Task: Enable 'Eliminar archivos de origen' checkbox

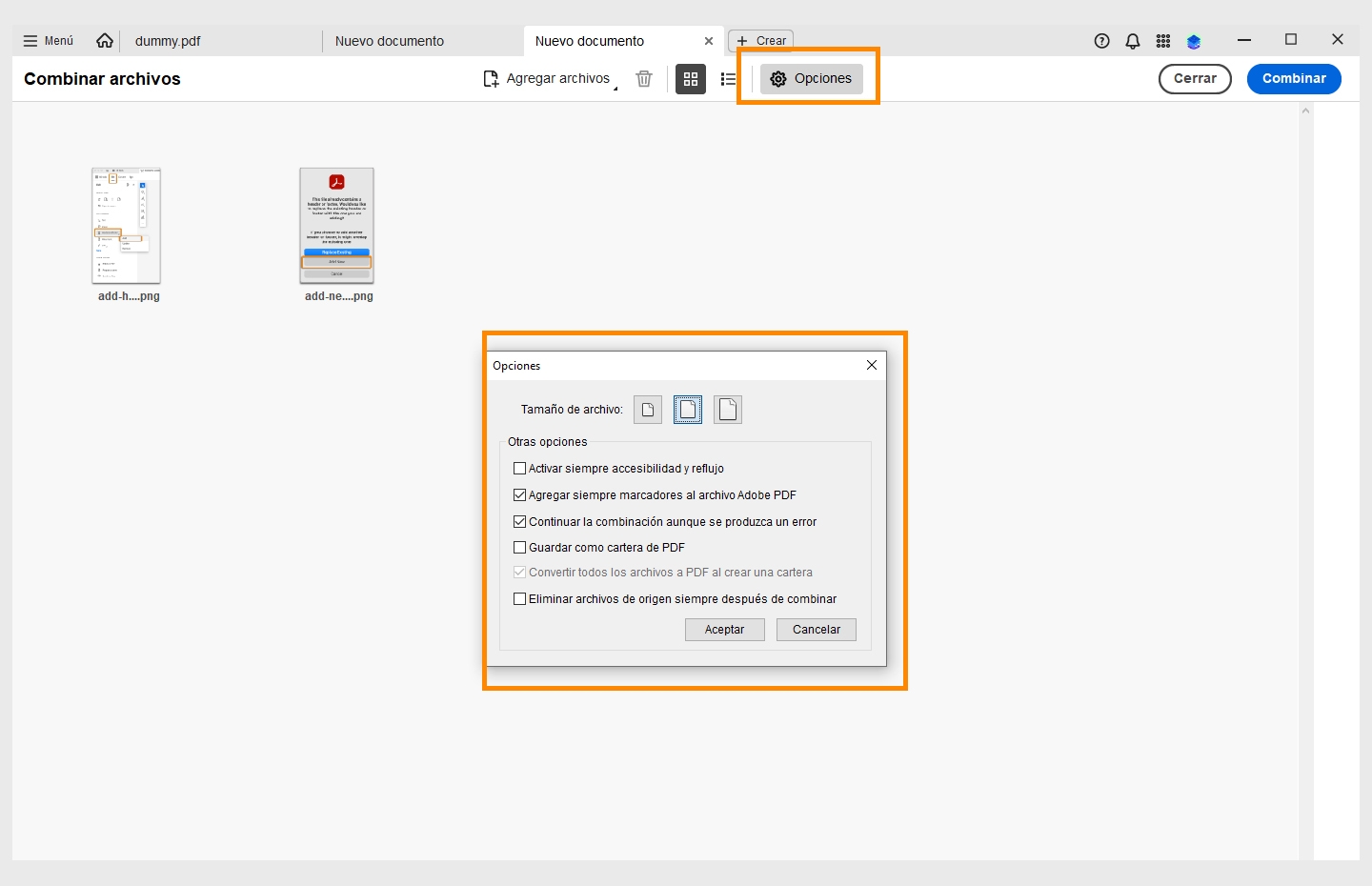Action: [x=520, y=599]
